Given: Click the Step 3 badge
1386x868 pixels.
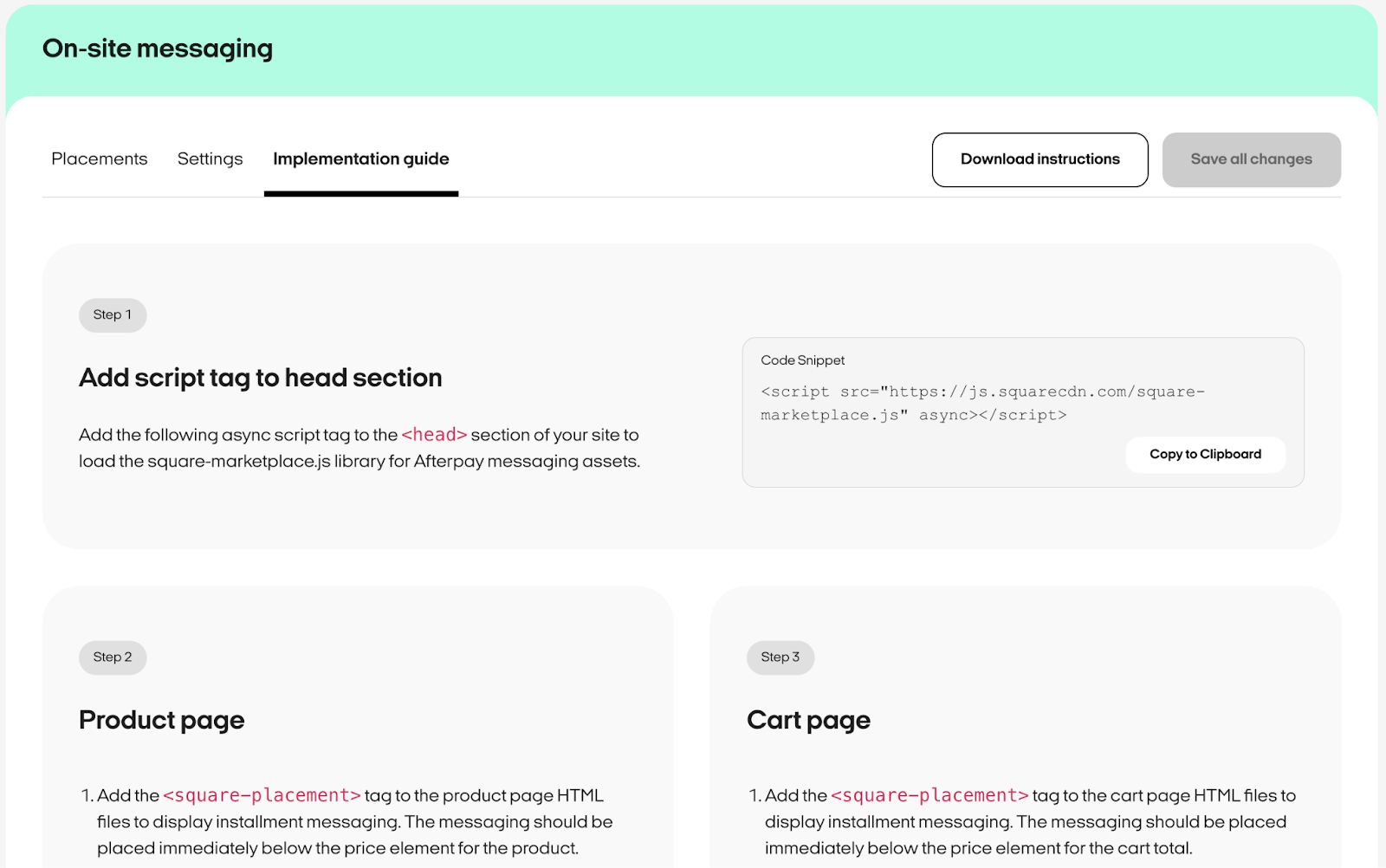Looking at the screenshot, I should [780, 657].
